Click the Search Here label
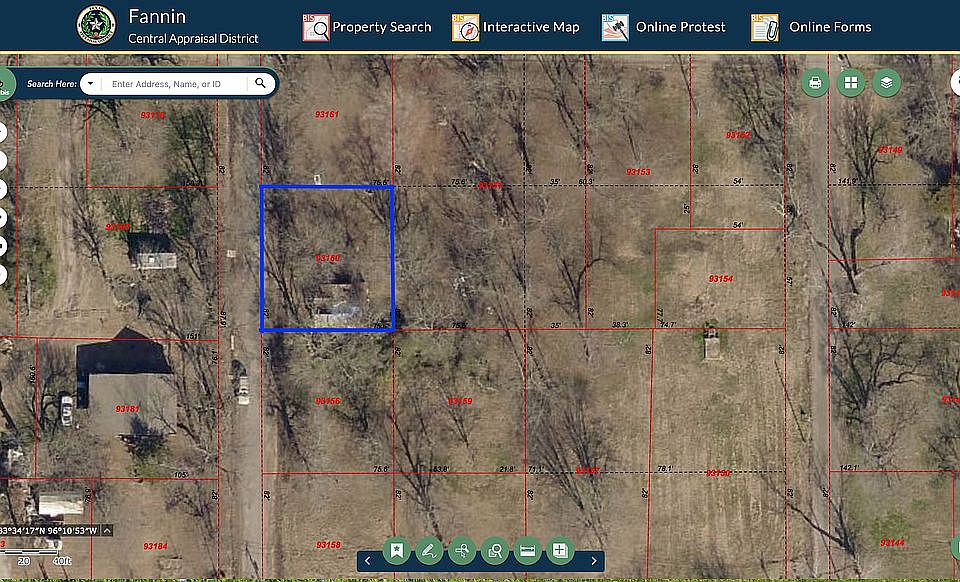 pos(52,84)
